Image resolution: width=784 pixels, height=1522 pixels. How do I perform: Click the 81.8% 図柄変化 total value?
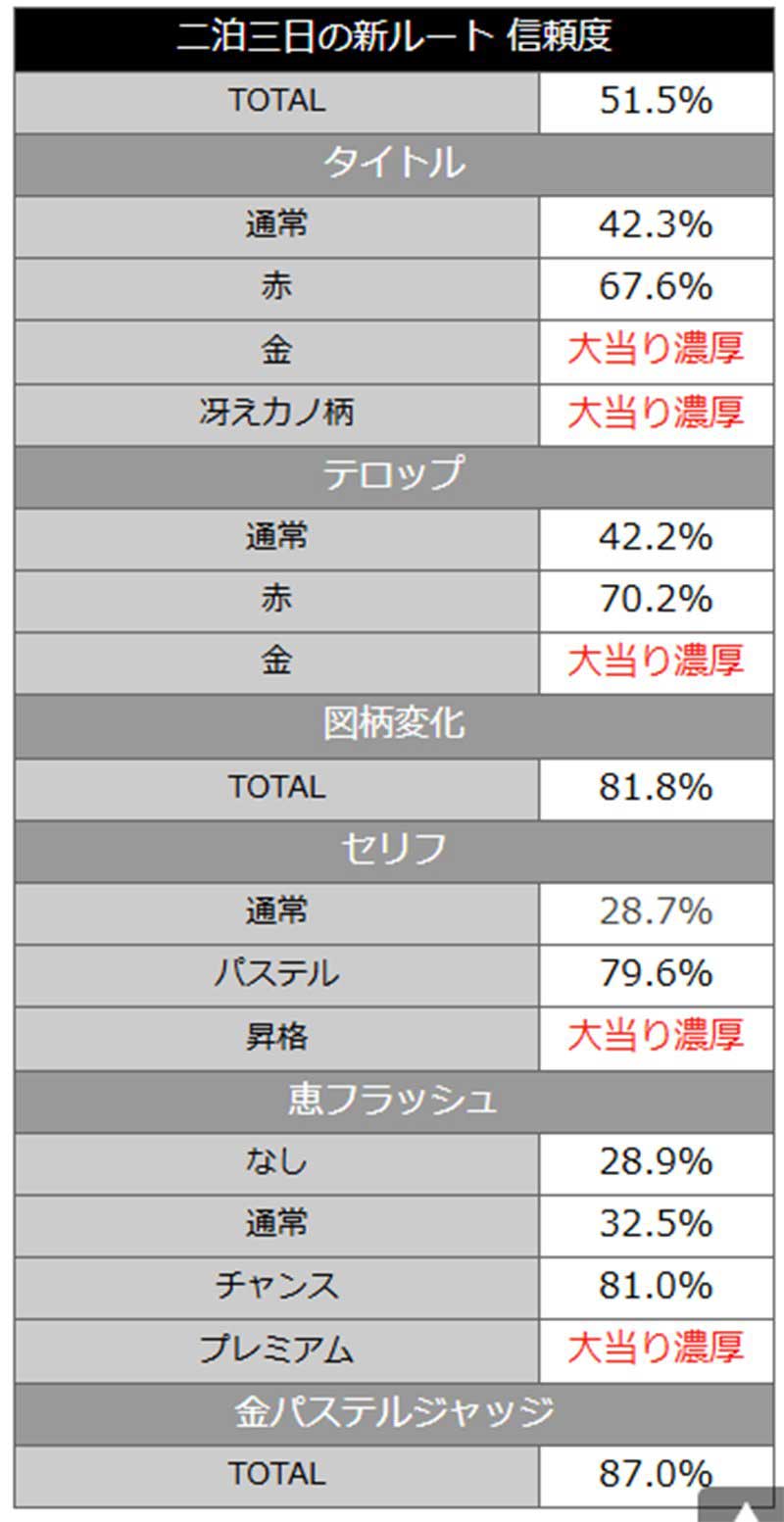[x=656, y=787]
